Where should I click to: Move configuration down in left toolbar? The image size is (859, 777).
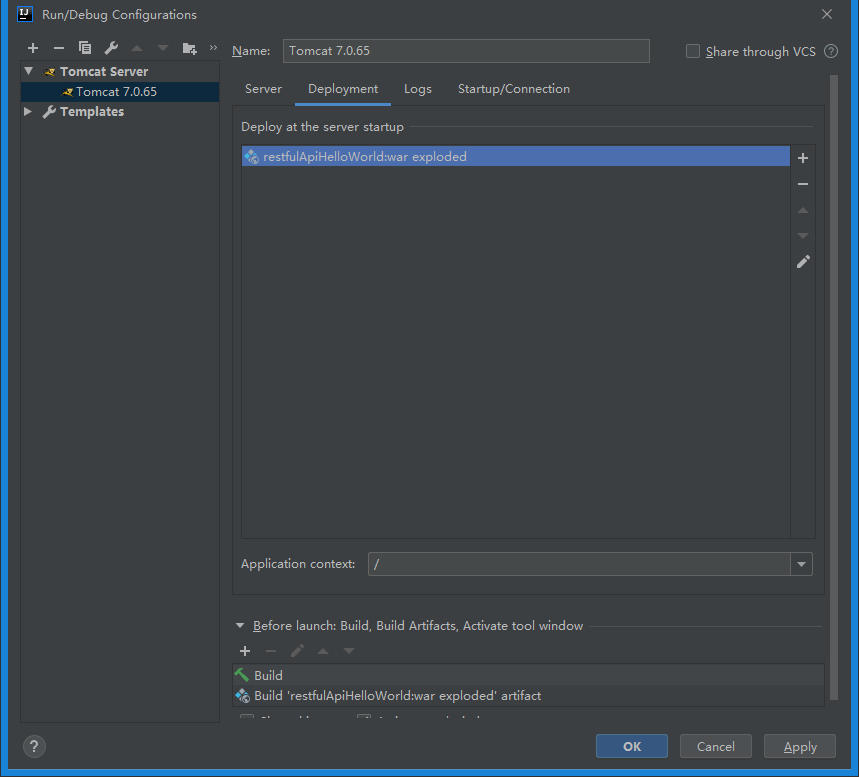(163, 48)
